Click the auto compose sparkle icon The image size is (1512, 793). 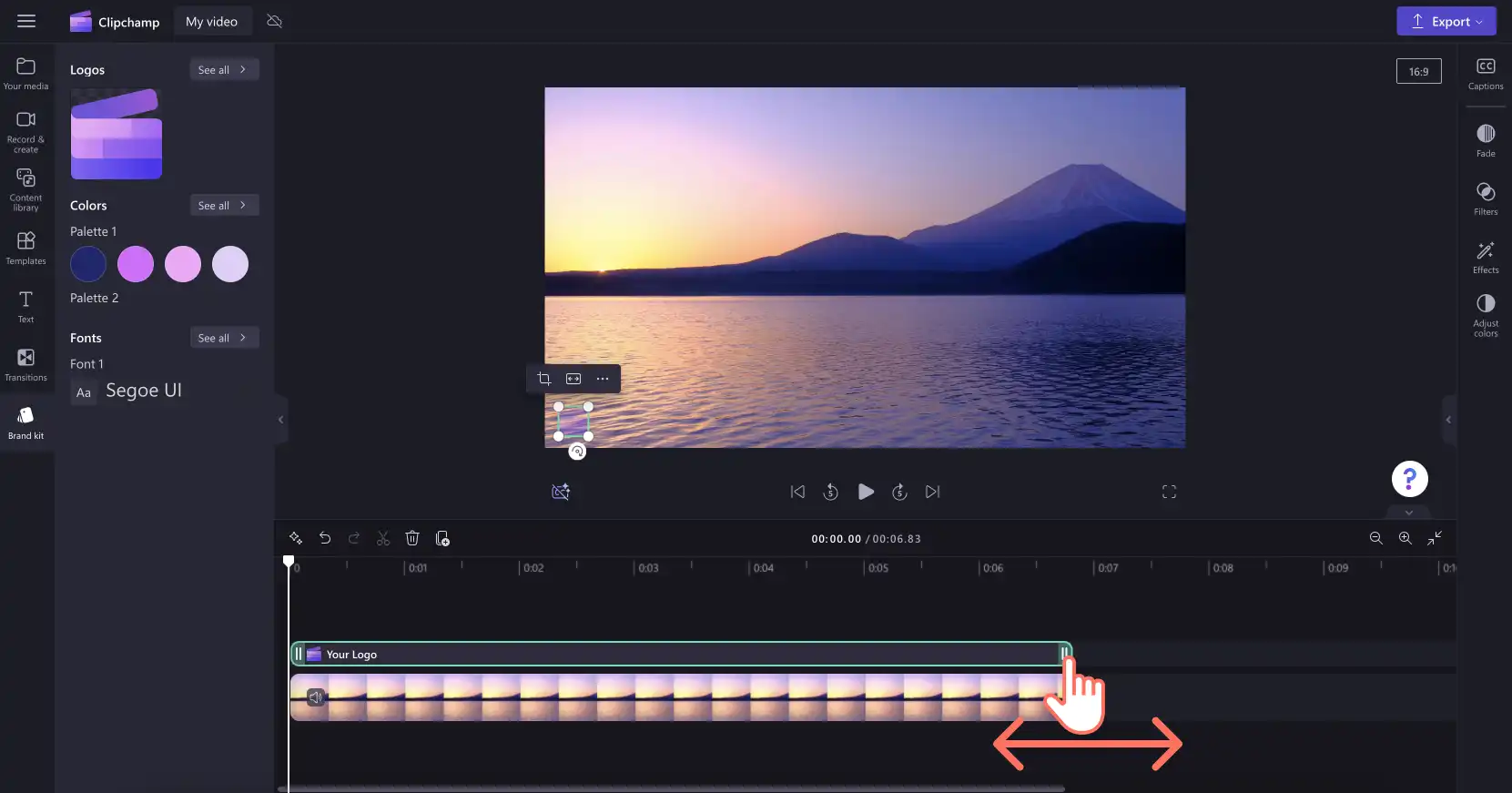click(x=296, y=538)
